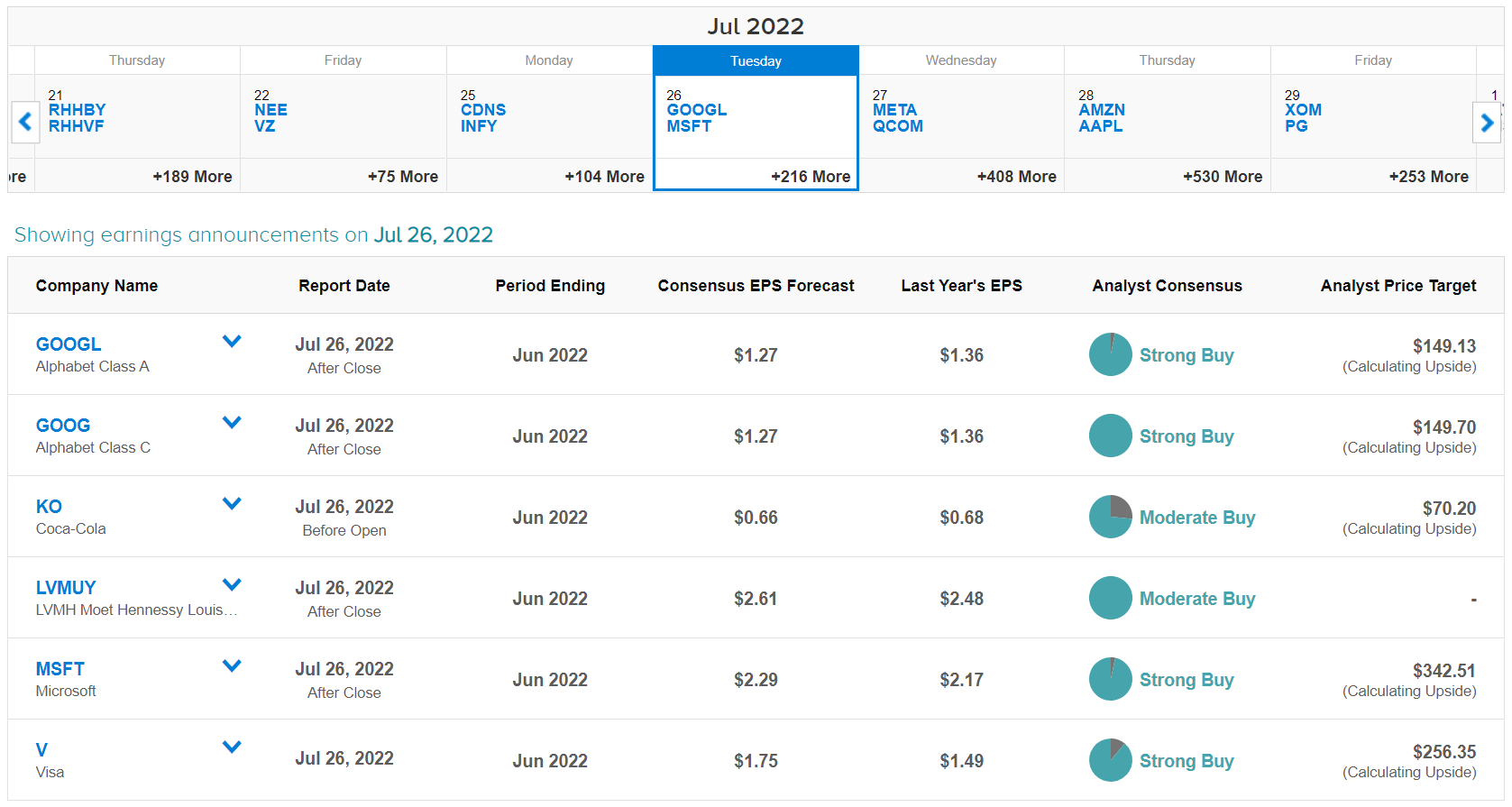Screen dimensions: 1512x807
Task: Click the Analyst Consensus column header
Action: pos(1167,286)
